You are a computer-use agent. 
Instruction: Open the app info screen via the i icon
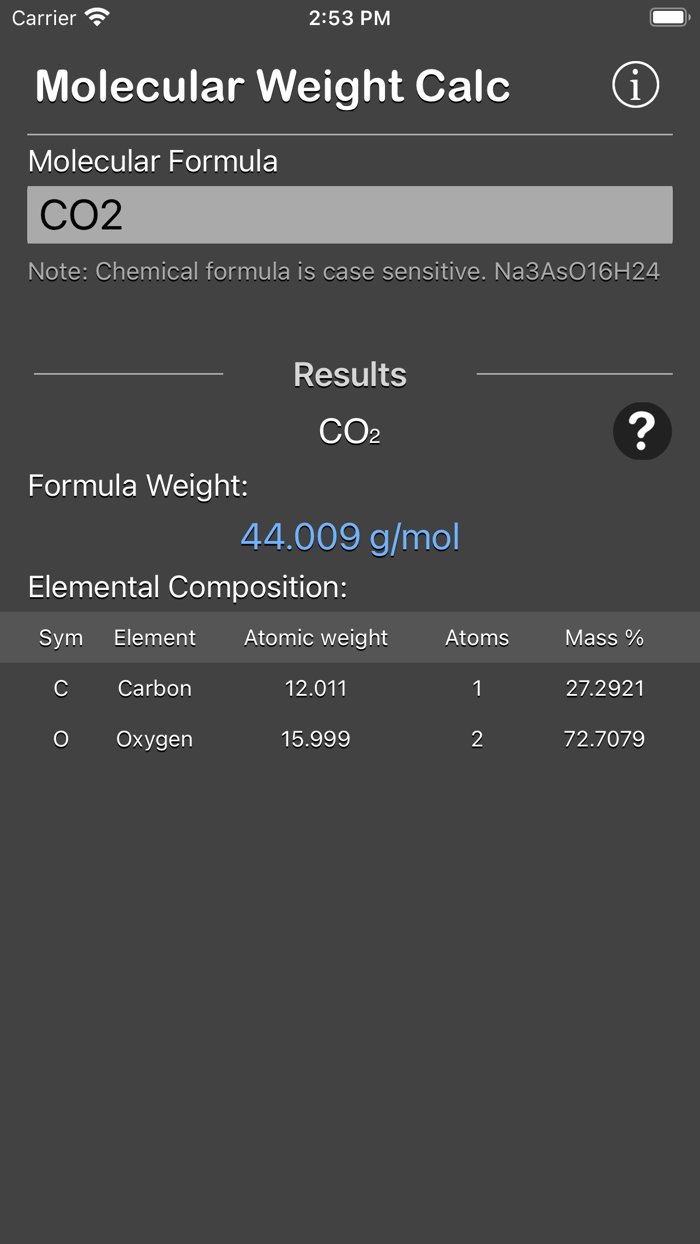pos(635,85)
